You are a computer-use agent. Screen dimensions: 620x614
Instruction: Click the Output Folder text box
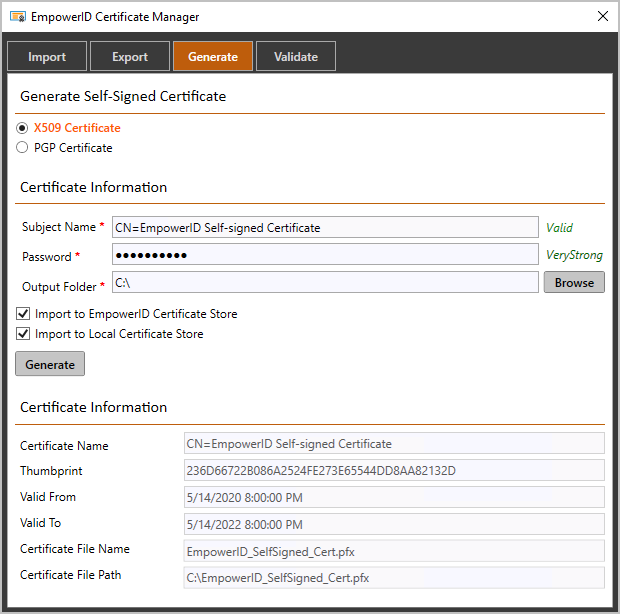click(x=325, y=282)
